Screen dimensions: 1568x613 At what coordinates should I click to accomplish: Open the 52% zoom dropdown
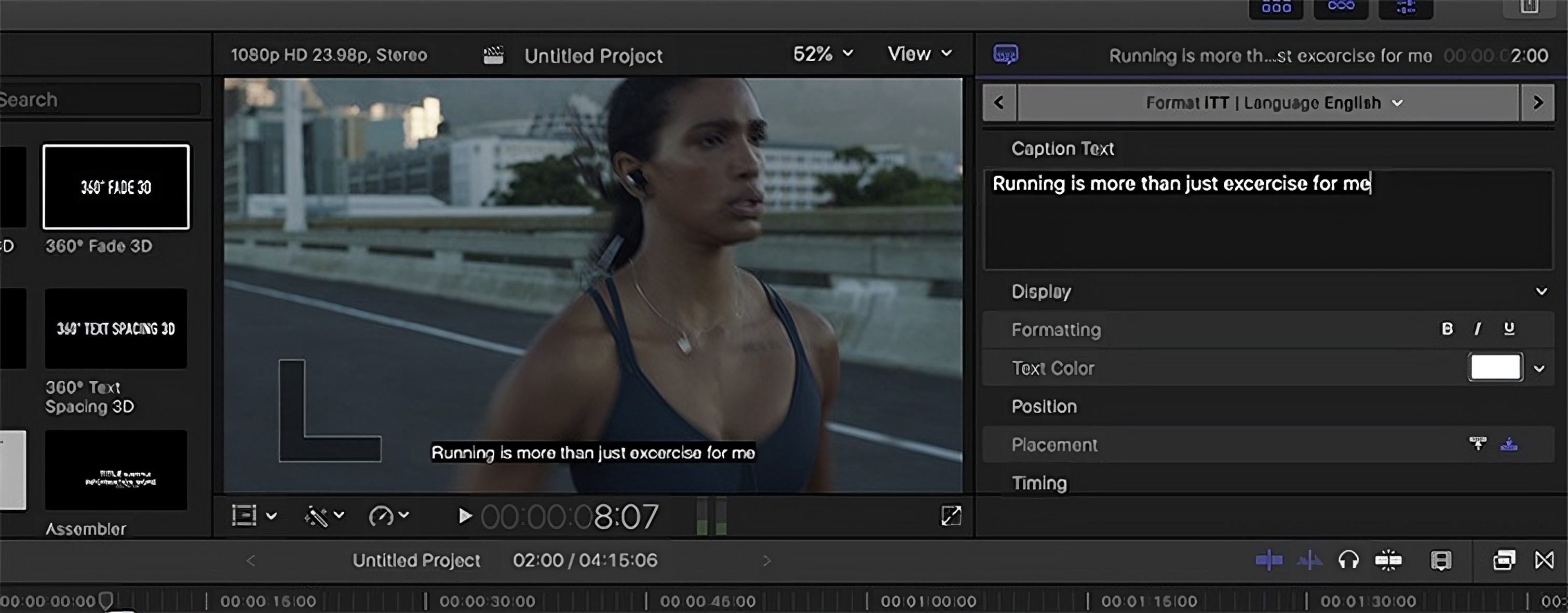(x=822, y=54)
